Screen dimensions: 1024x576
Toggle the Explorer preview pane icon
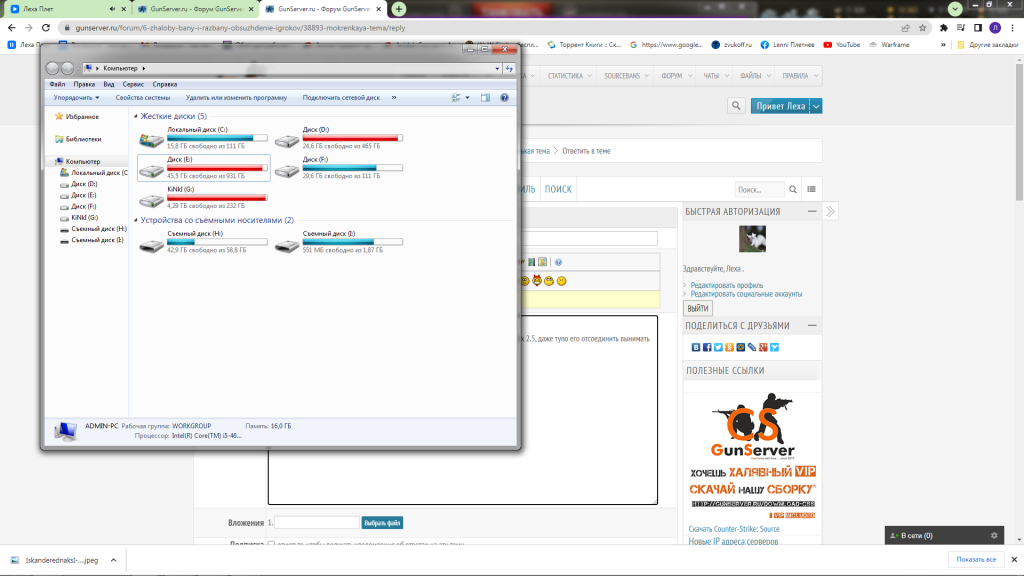point(485,98)
